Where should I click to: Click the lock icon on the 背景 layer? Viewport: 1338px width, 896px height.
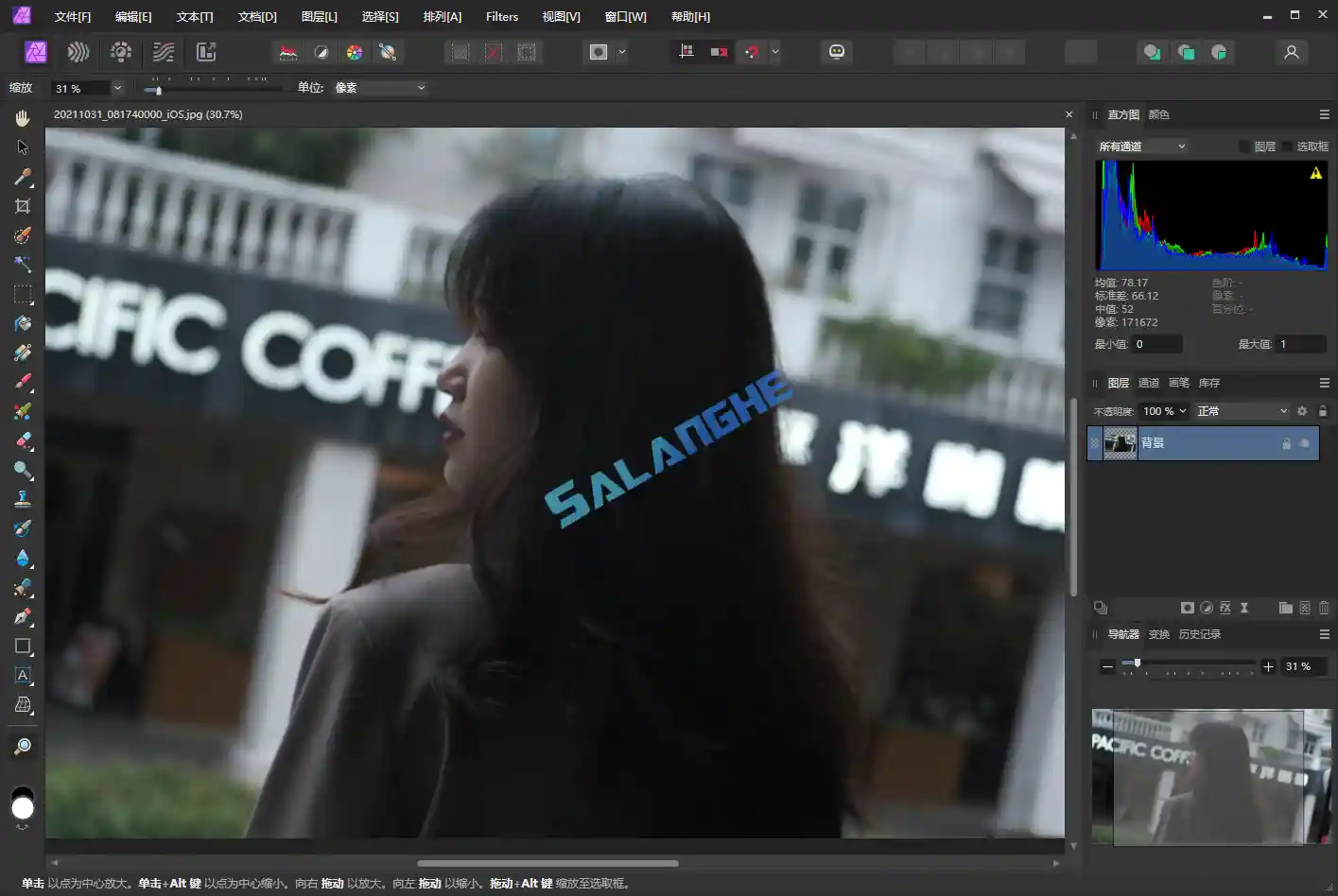[1287, 443]
